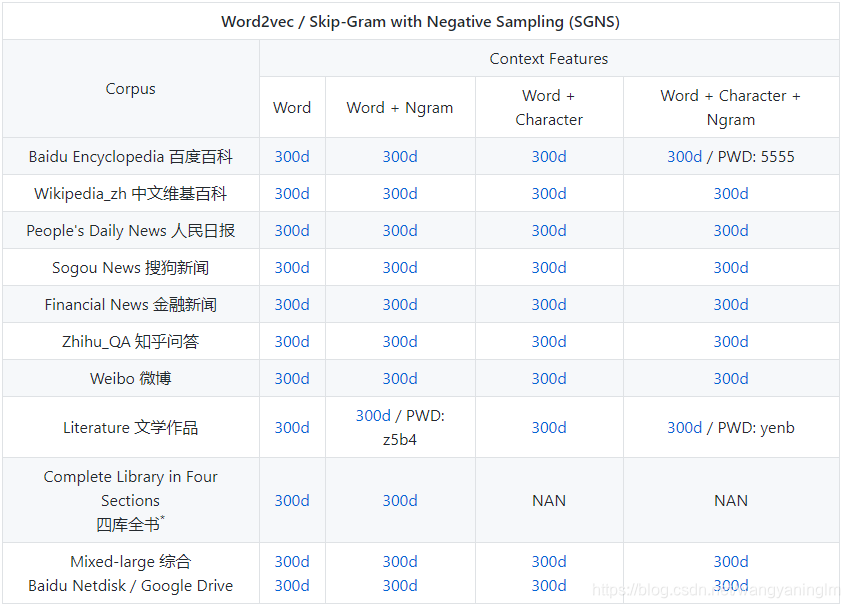Open Literature 300d link with PWD yenb
Image resolution: width=850 pixels, height=608 pixels.
pos(684,428)
